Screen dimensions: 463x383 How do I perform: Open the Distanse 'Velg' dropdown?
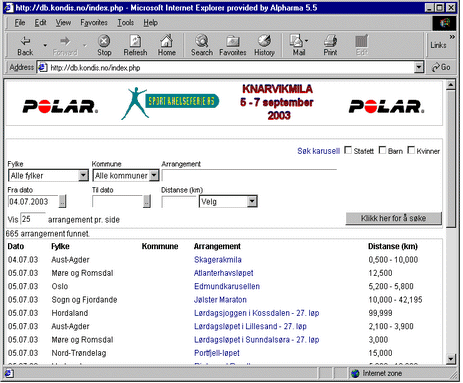click(228, 201)
